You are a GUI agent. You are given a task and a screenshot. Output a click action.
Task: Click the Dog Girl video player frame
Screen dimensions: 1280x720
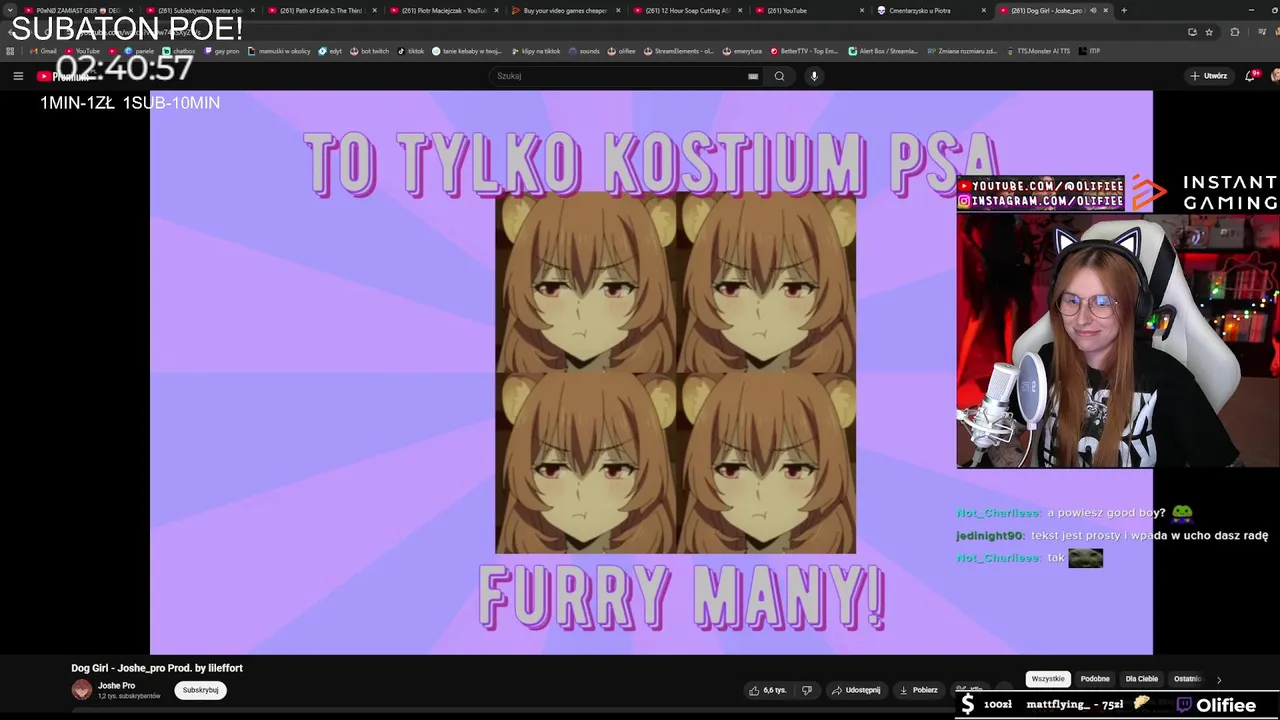pos(651,372)
